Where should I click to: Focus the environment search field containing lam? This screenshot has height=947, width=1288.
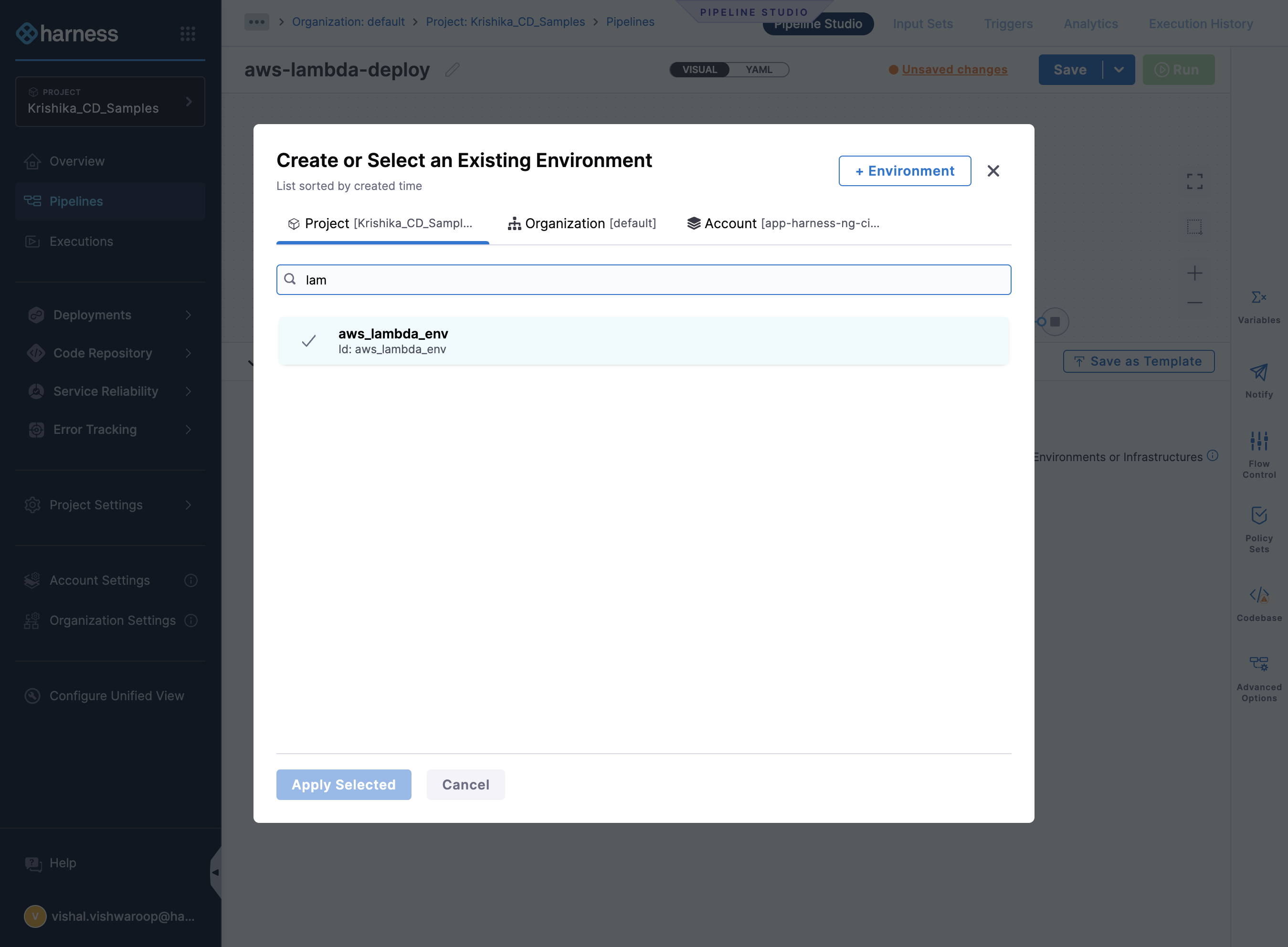(643, 280)
